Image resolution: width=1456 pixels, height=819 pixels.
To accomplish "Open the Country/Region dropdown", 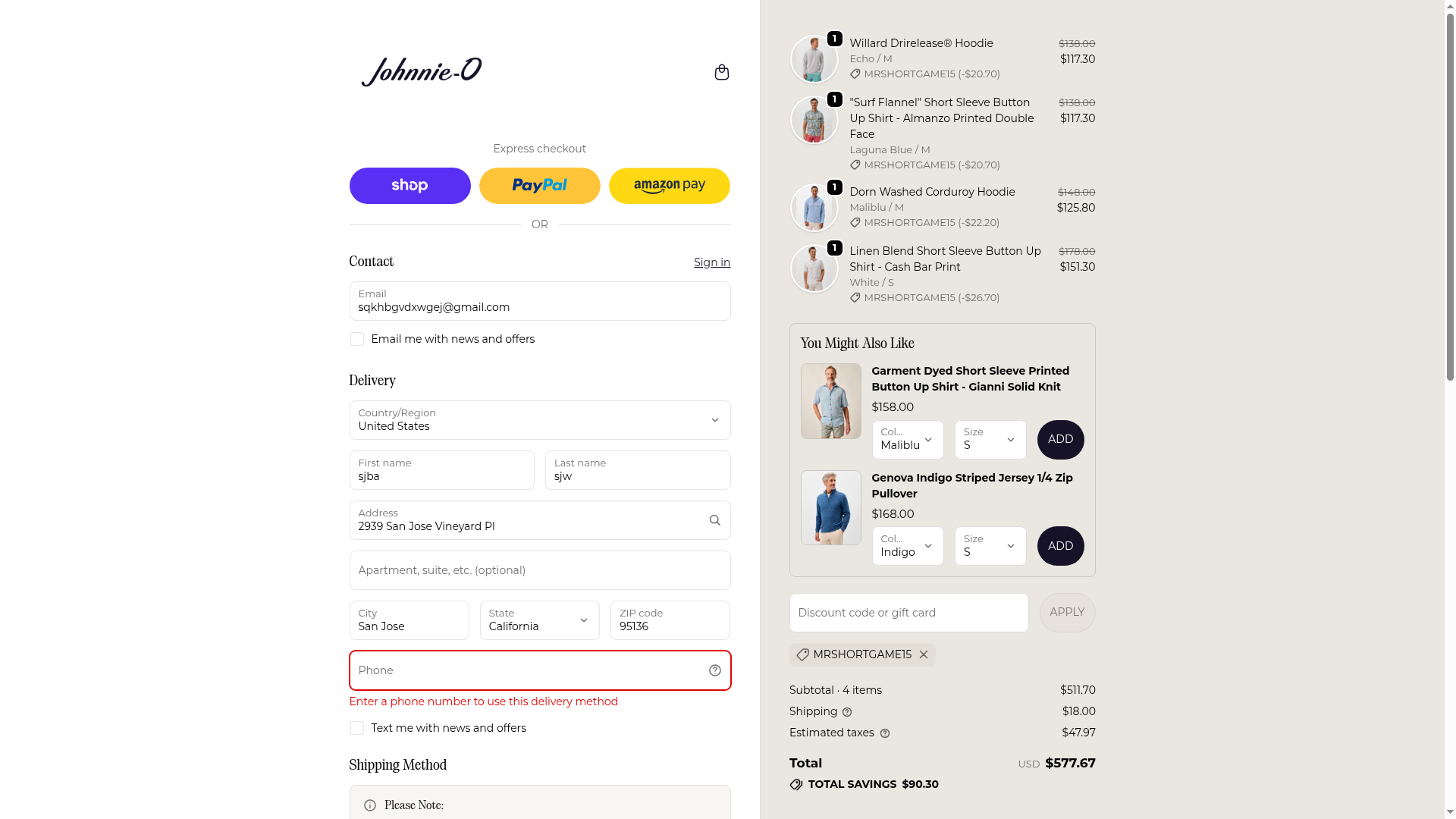I will click(x=539, y=420).
